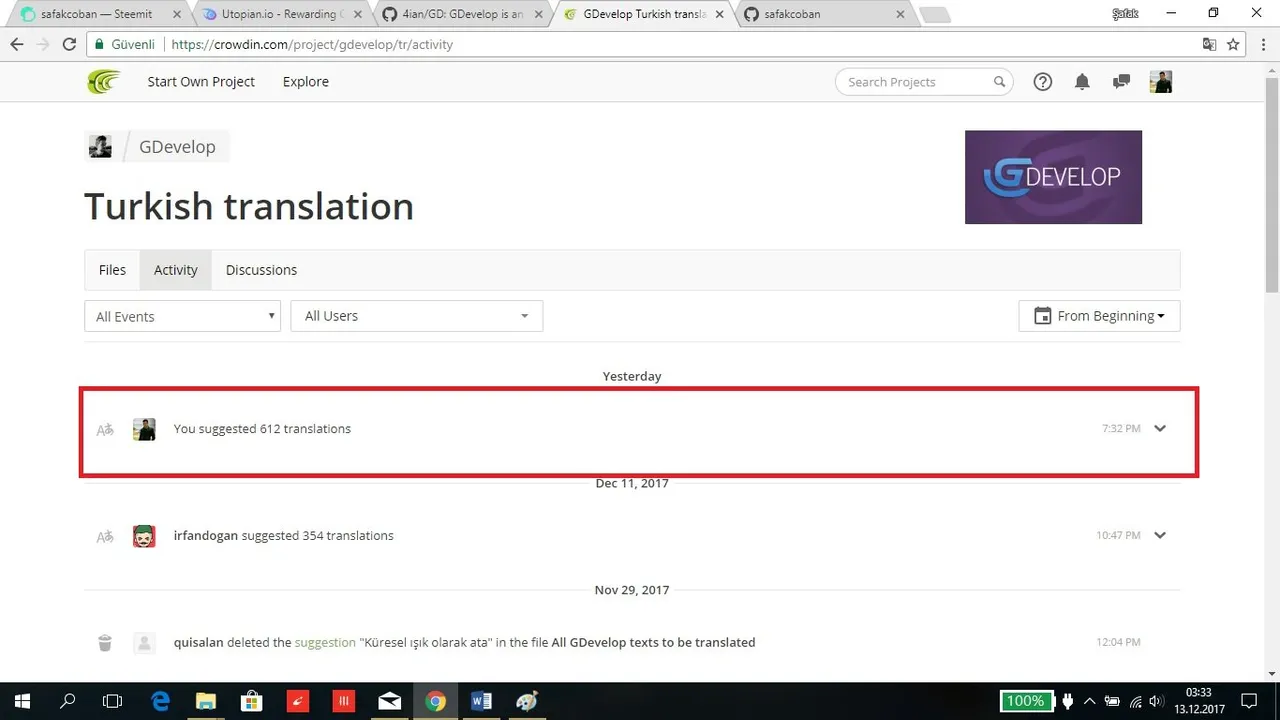Open the Action Center notifications icon
Screen dimensions: 1280x720
(x=1249, y=701)
